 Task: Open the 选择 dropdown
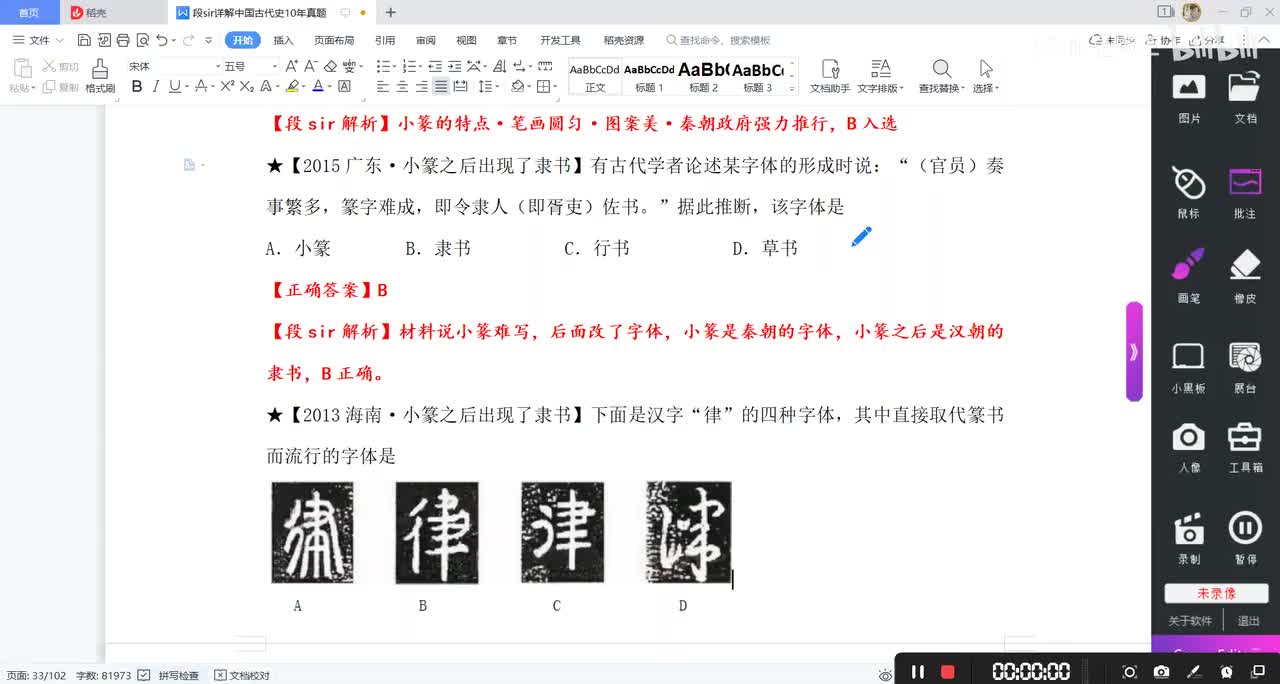986,76
